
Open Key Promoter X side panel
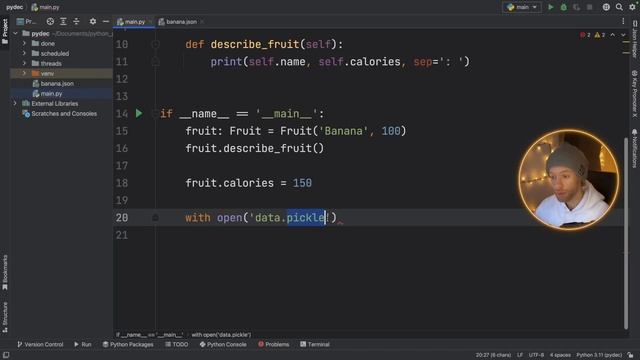(x=634, y=94)
